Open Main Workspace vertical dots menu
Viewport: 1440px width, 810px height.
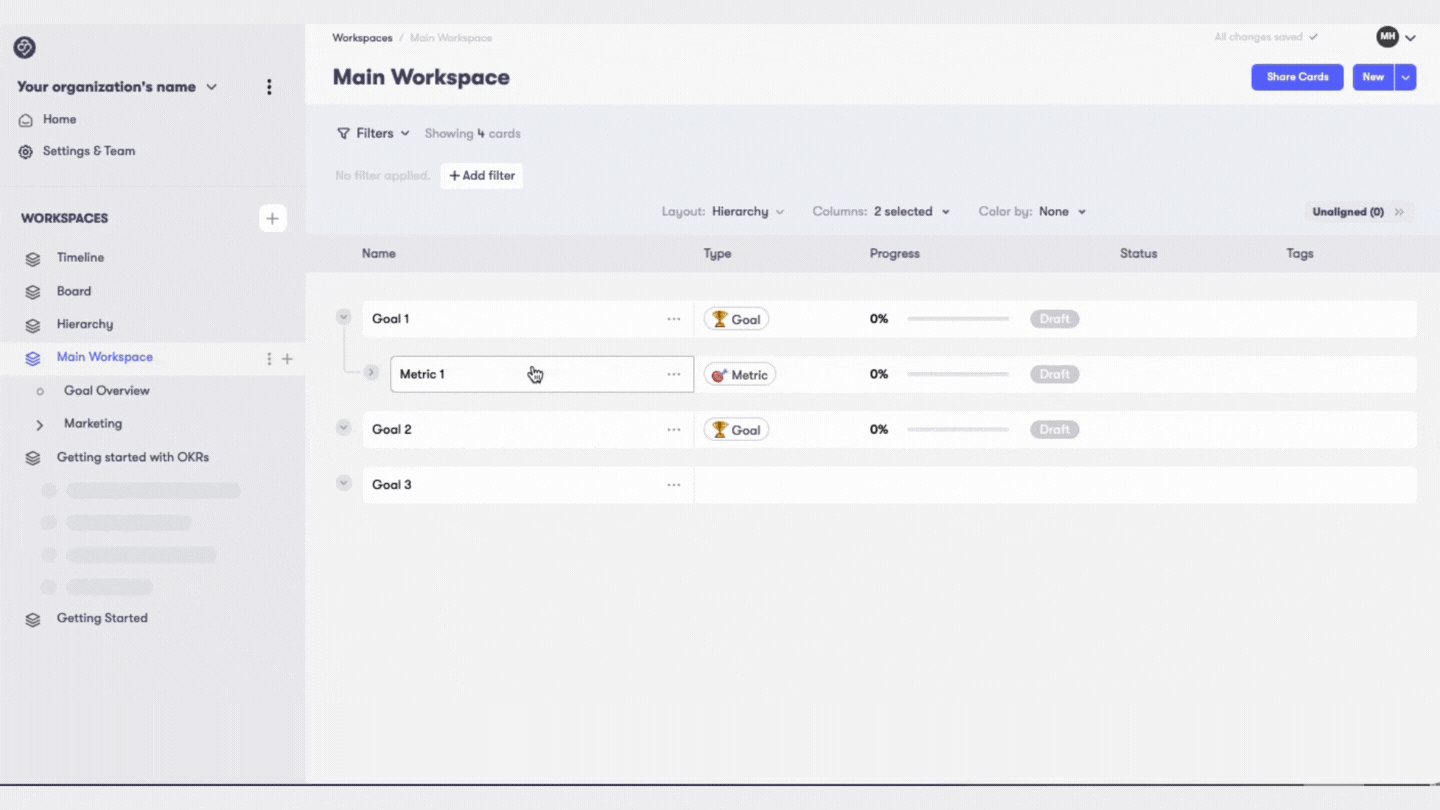click(269, 358)
